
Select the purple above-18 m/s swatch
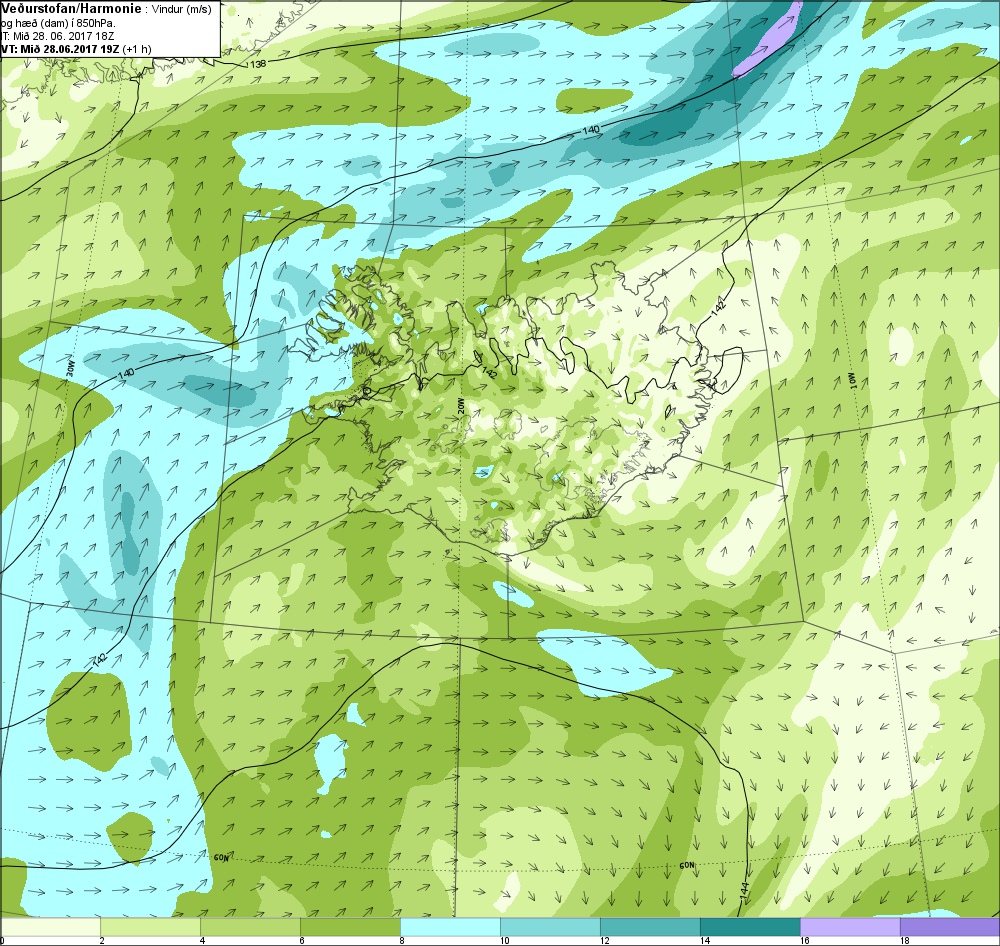tap(950, 926)
